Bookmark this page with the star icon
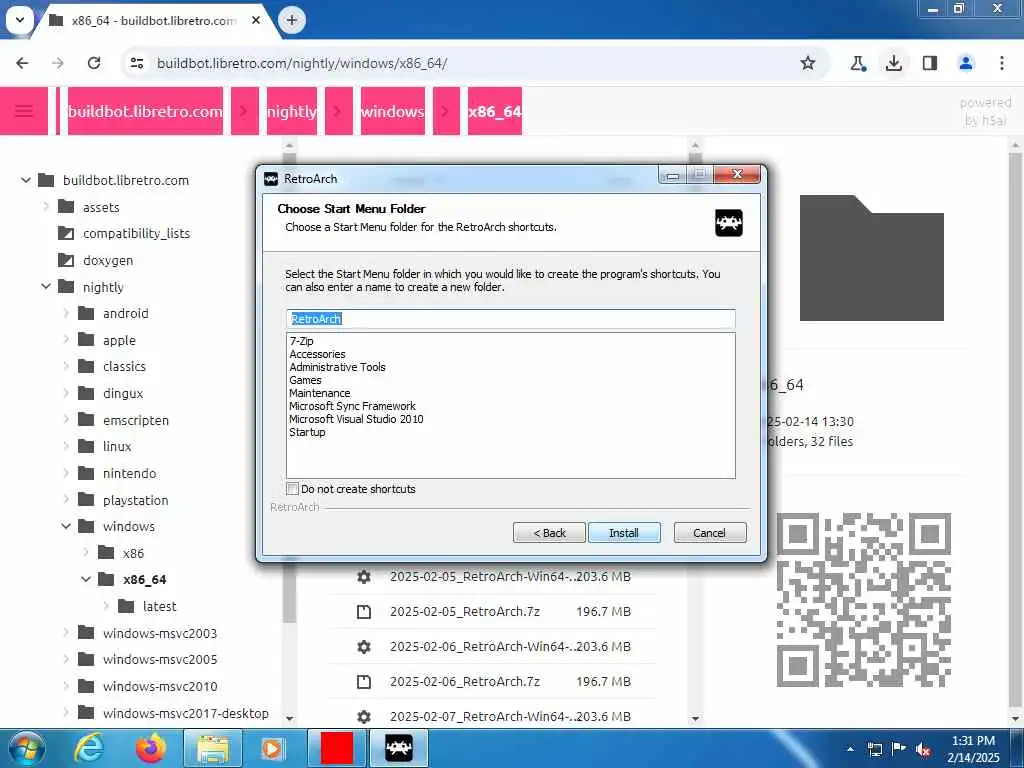Image resolution: width=1024 pixels, height=768 pixels. pos(808,63)
